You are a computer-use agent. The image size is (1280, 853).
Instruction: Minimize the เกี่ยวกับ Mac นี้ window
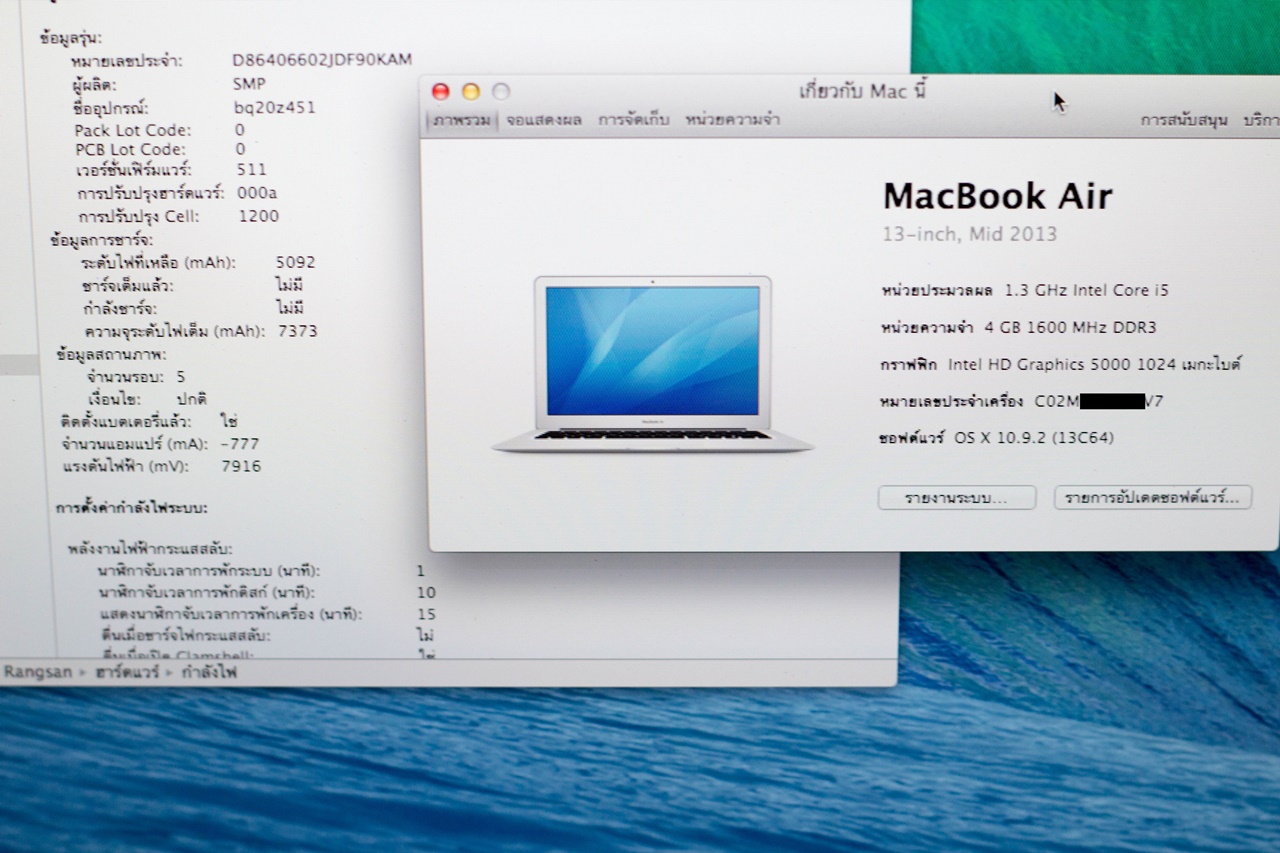(x=471, y=92)
